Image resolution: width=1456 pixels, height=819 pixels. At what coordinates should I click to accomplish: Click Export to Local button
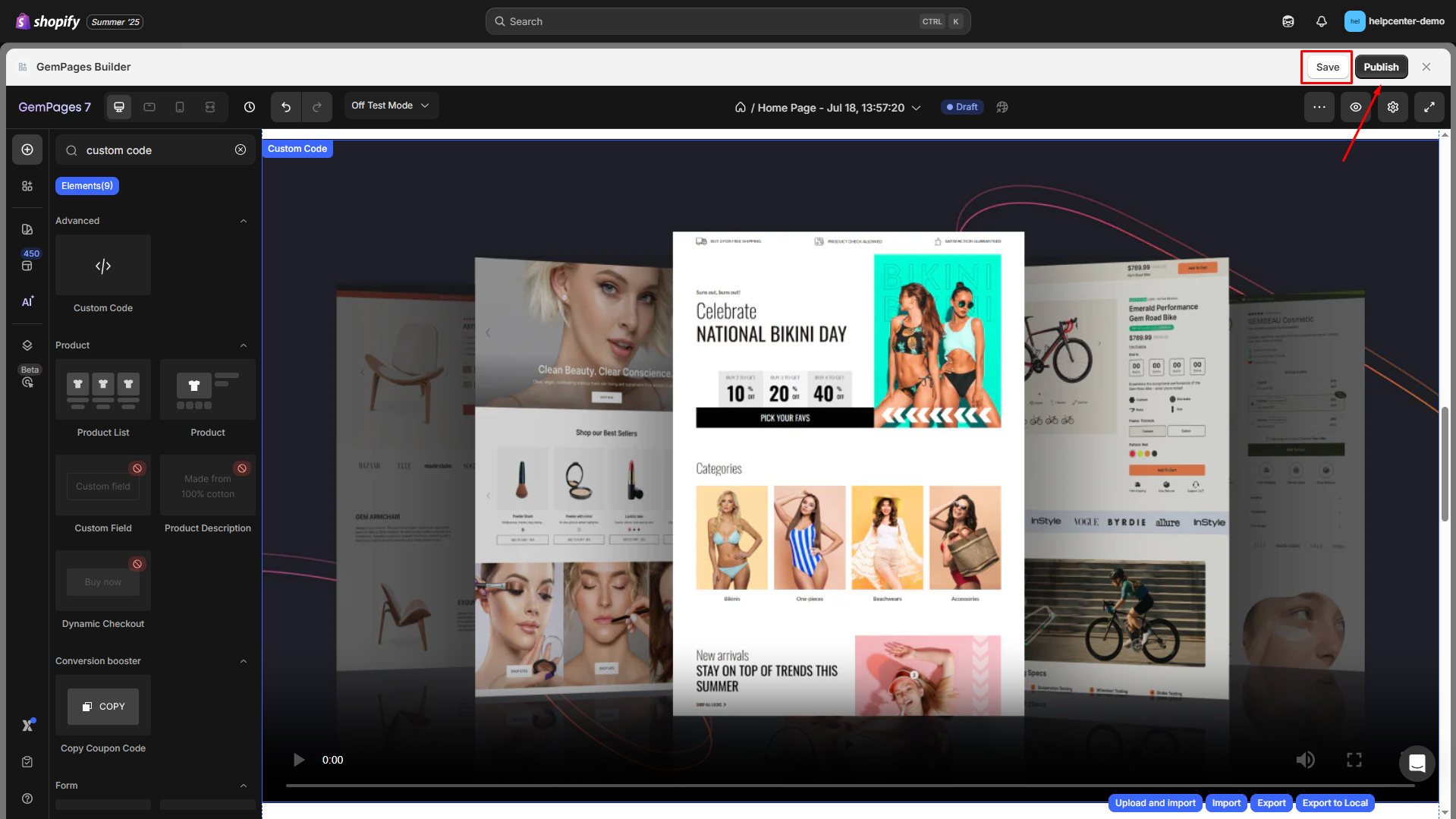click(x=1335, y=803)
